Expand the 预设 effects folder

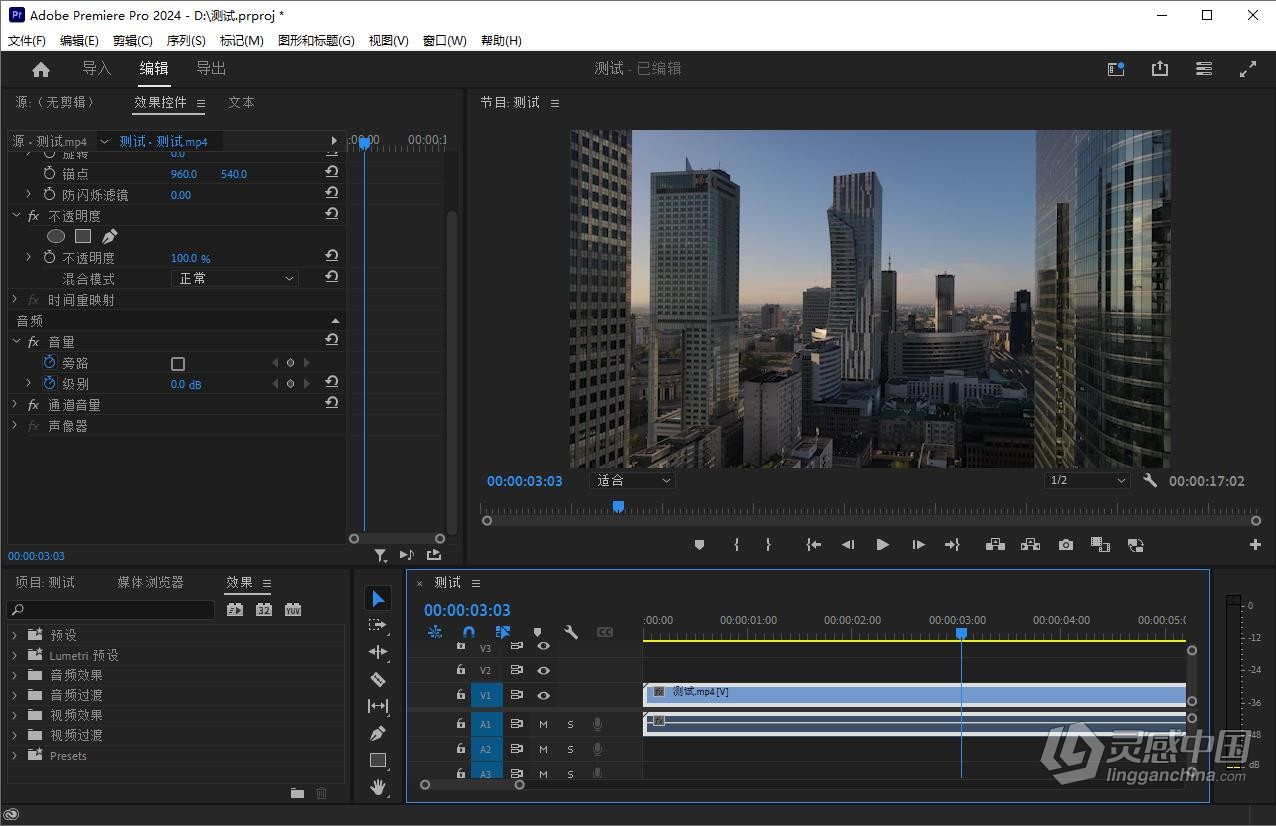coord(14,635)
